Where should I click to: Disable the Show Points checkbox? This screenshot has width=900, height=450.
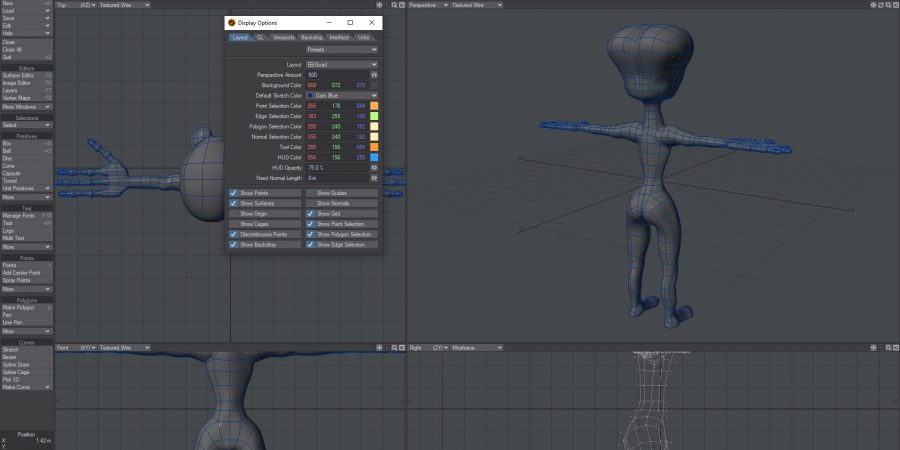pos(234,192)
